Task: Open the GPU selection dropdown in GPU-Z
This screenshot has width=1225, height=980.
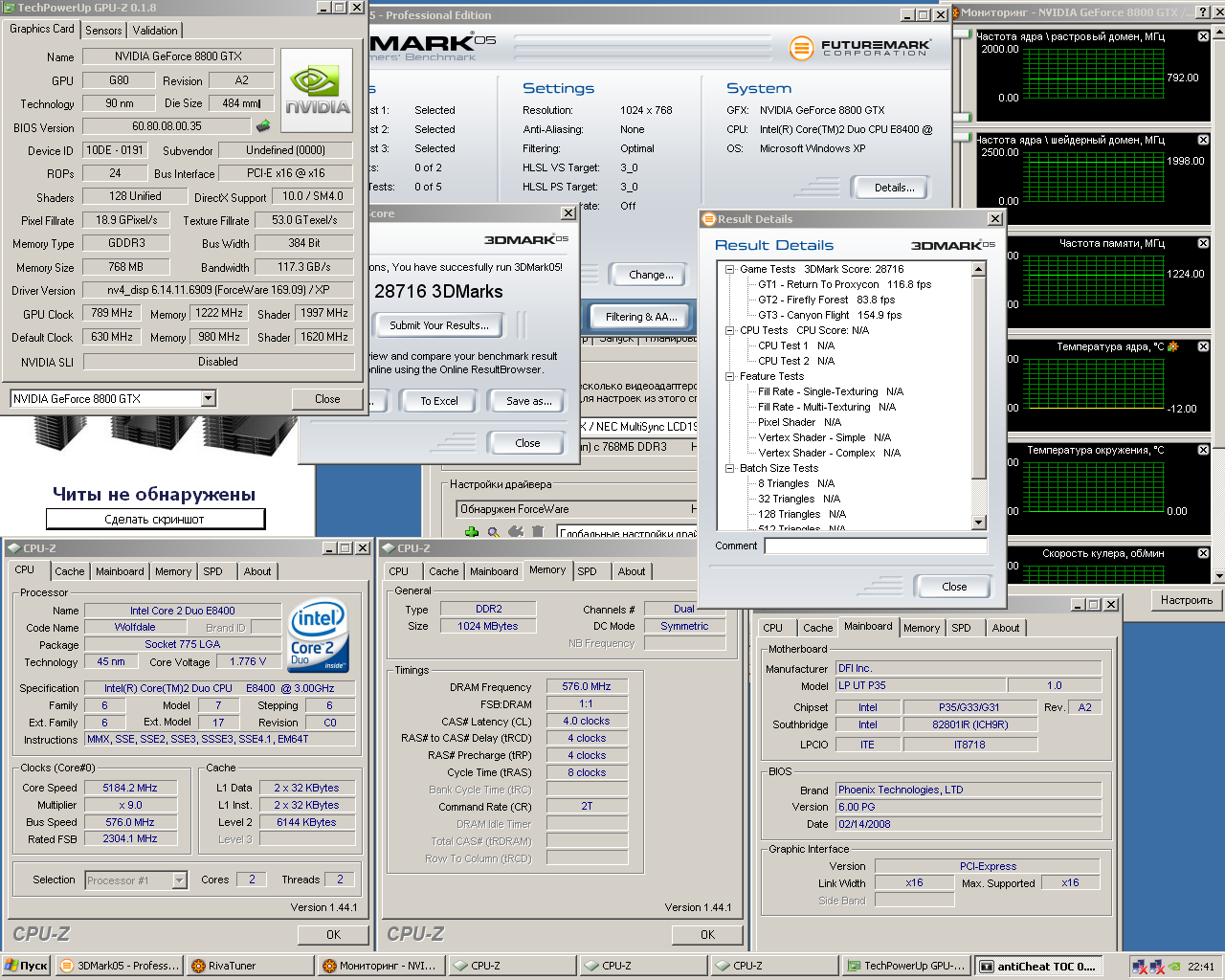Action: pos(208,399)
